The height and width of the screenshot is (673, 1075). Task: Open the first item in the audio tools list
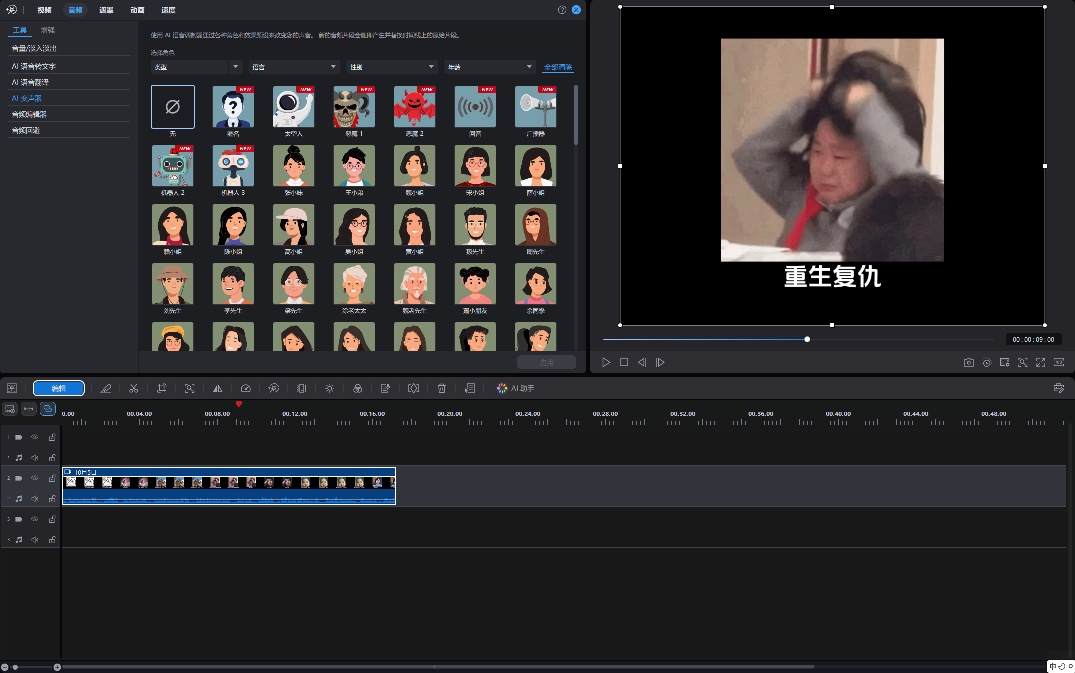(x=34, y=48)
